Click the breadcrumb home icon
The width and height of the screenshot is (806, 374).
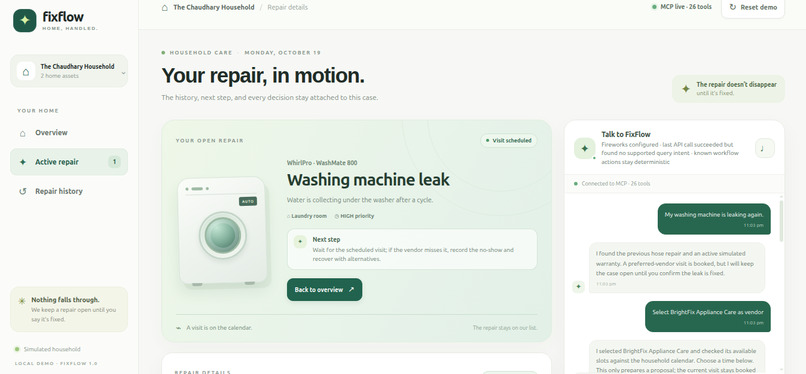[164, 8]
